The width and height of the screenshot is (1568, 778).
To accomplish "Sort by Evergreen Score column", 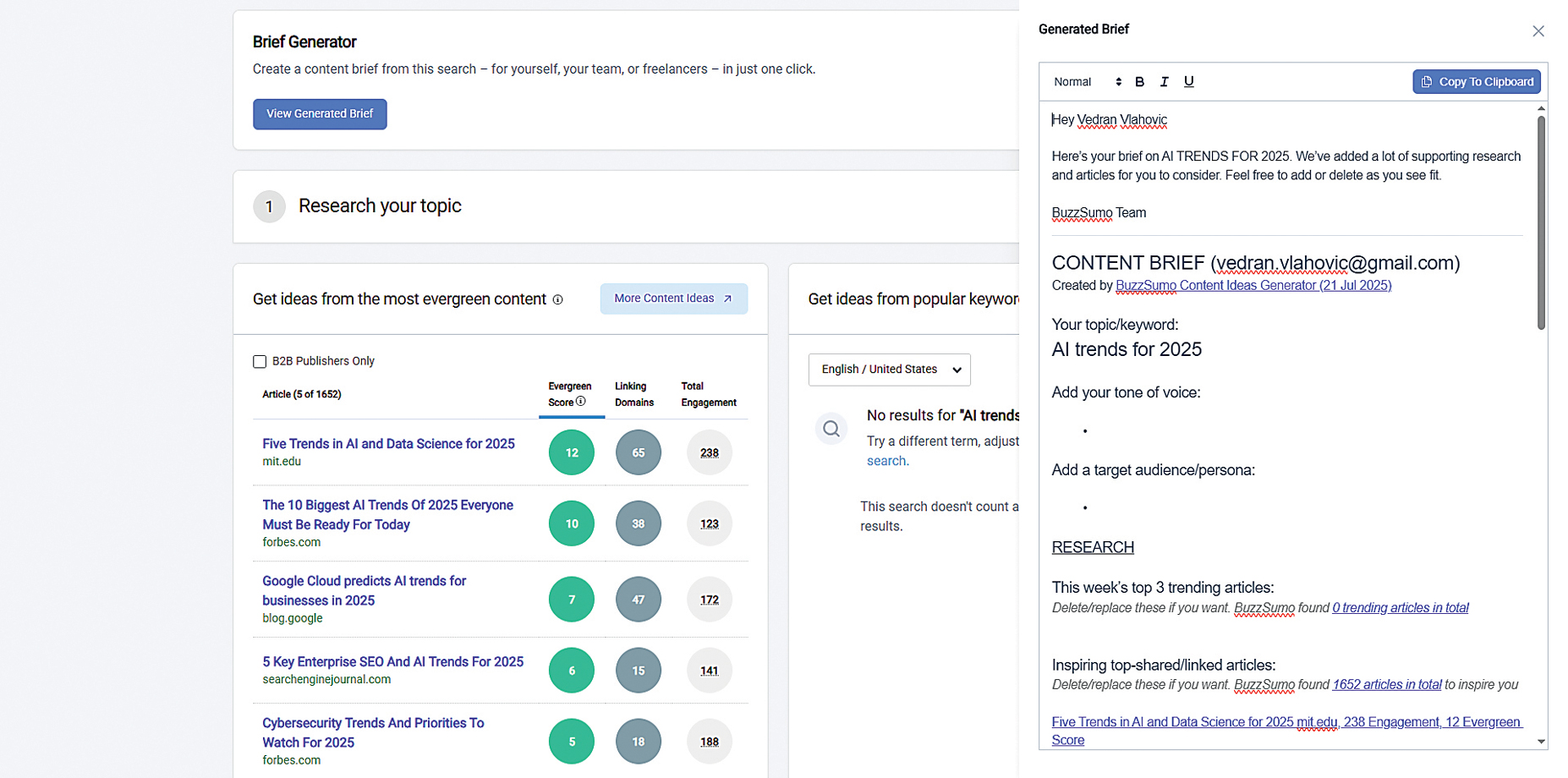I will 570,394.
